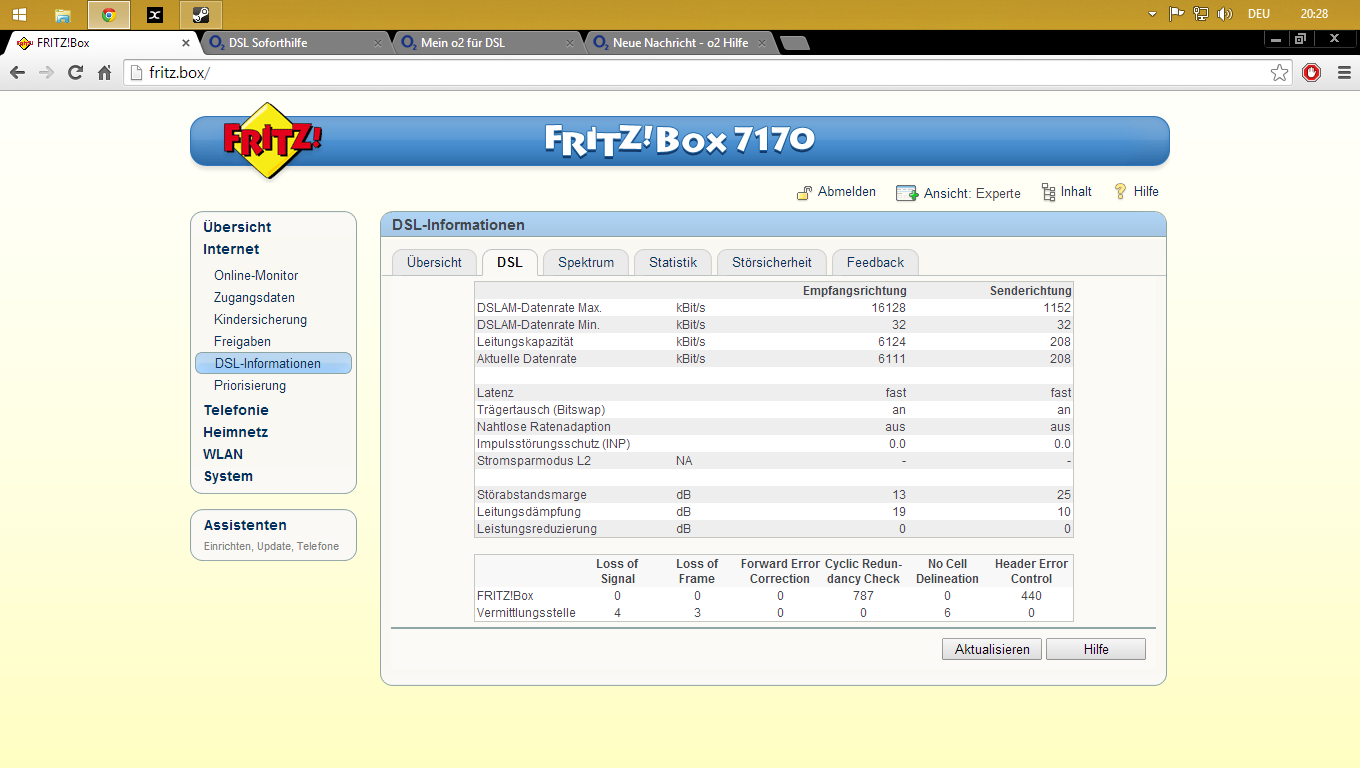Click the Header Error Control value 440
This screenshot has height=768, width=1360.
coord(1031,596)
